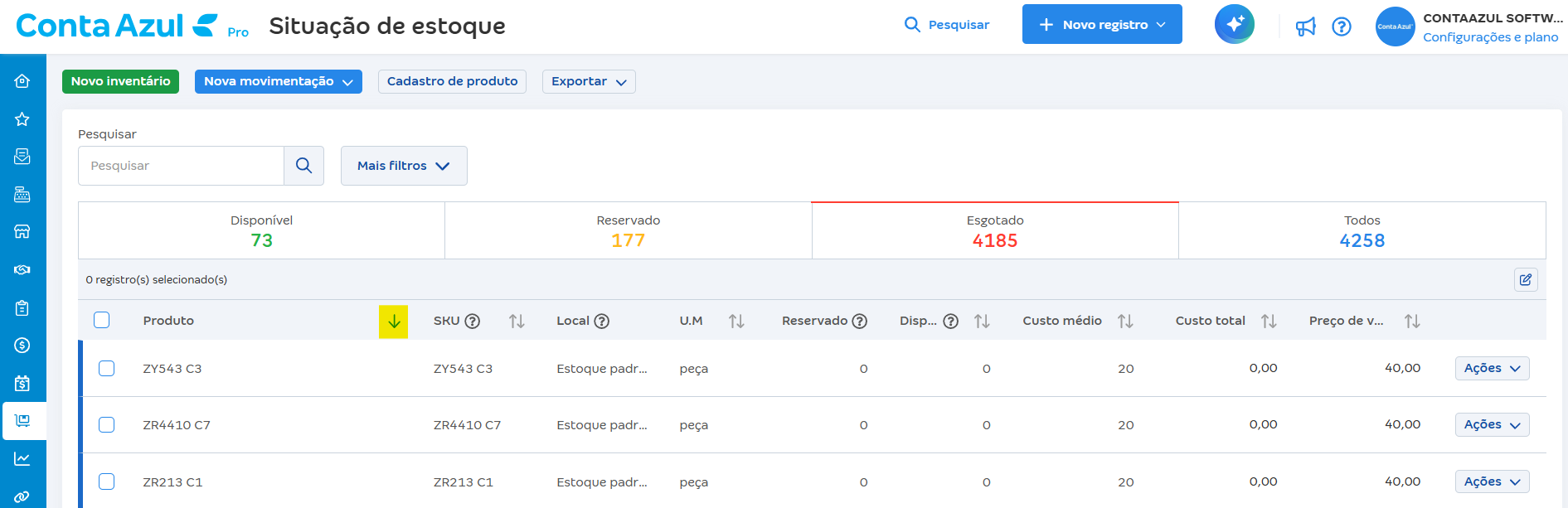Click the Novo inventário button
This screenshot has width=1568, height=508.
pos(120,81)
